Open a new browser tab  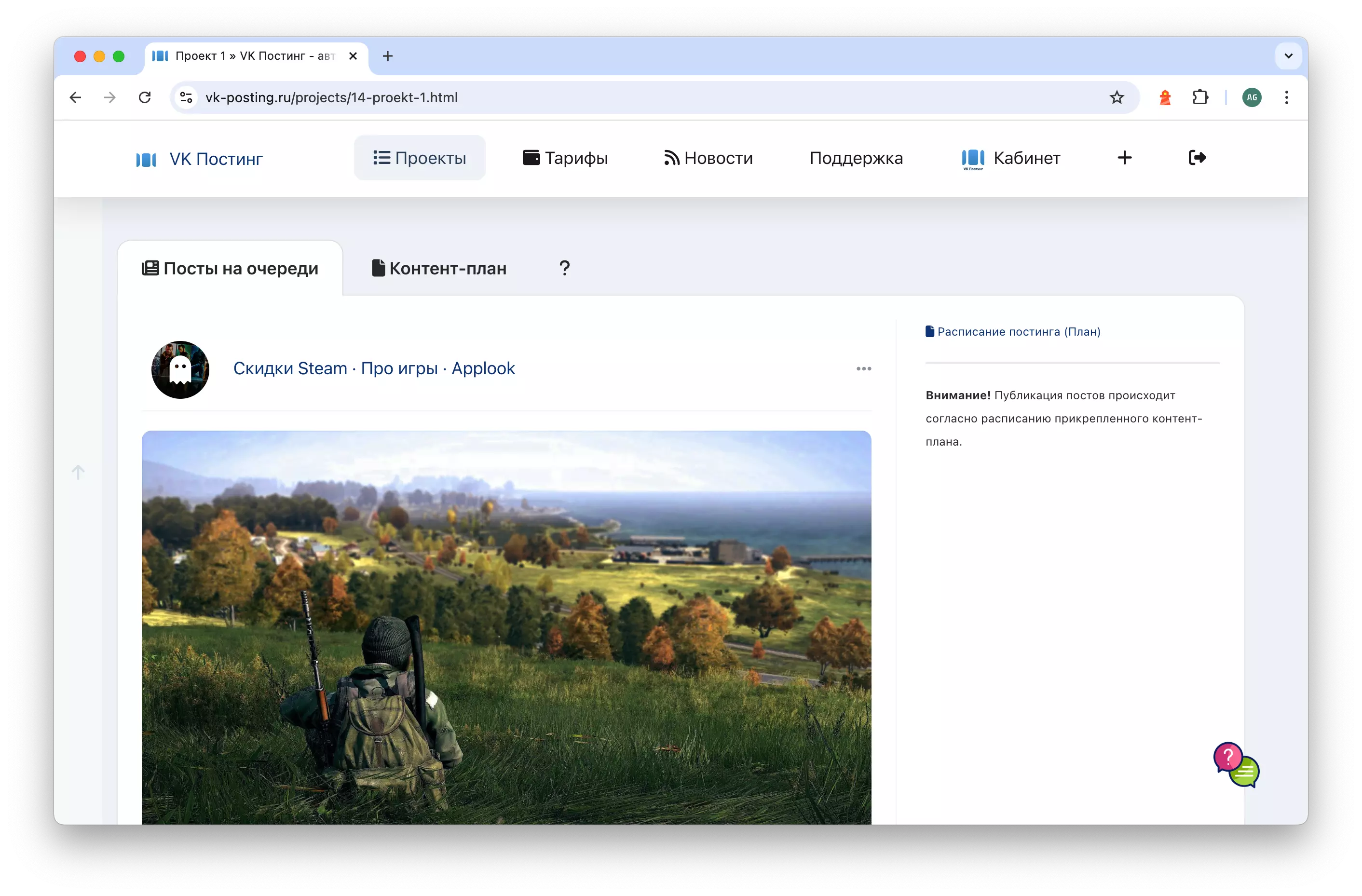[387, 56]
